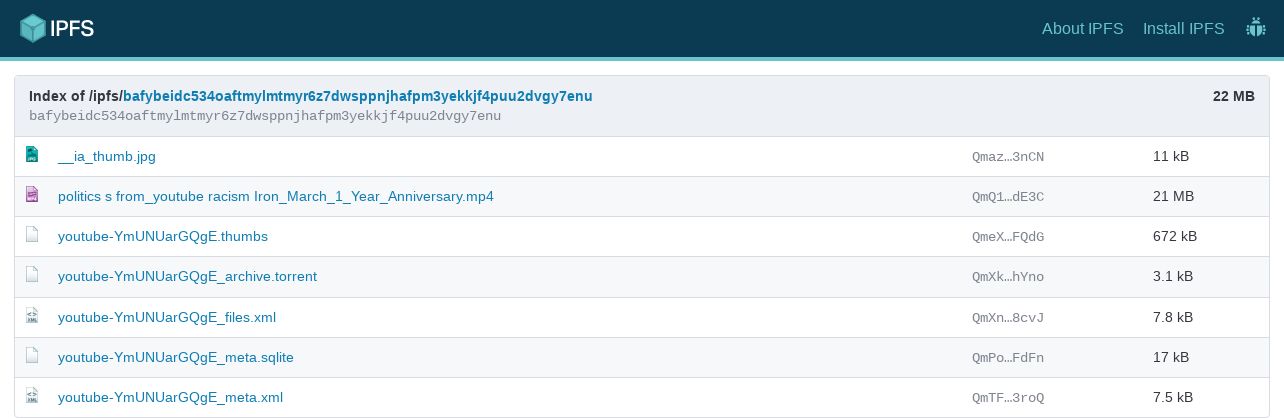Open youtube-YmUNUarGQgE_files.xml
1284x418 pixels.
(x=167, y=317)
